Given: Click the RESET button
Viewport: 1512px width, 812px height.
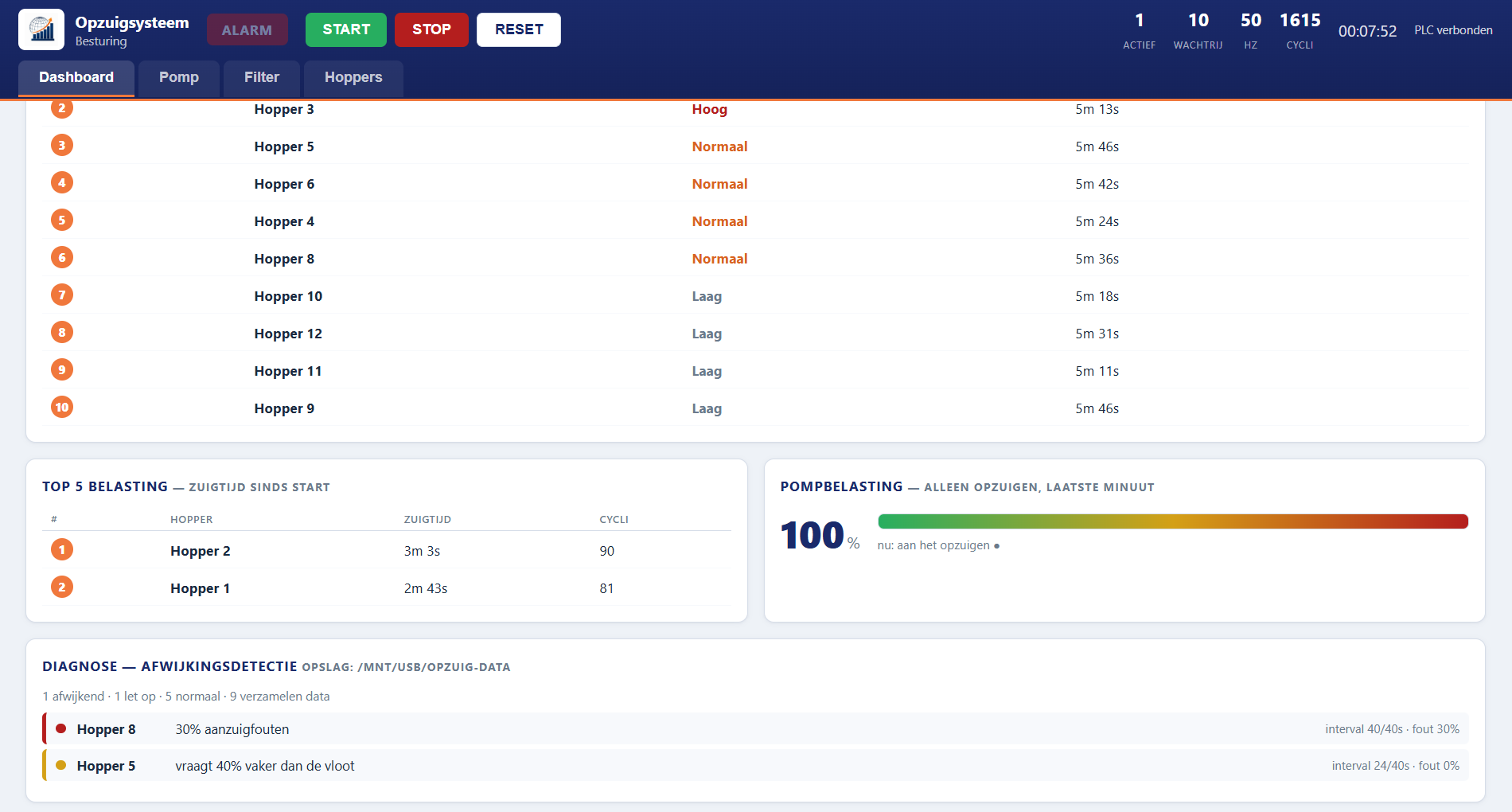Looking at the screenshot, I should (x=519, y=29).
